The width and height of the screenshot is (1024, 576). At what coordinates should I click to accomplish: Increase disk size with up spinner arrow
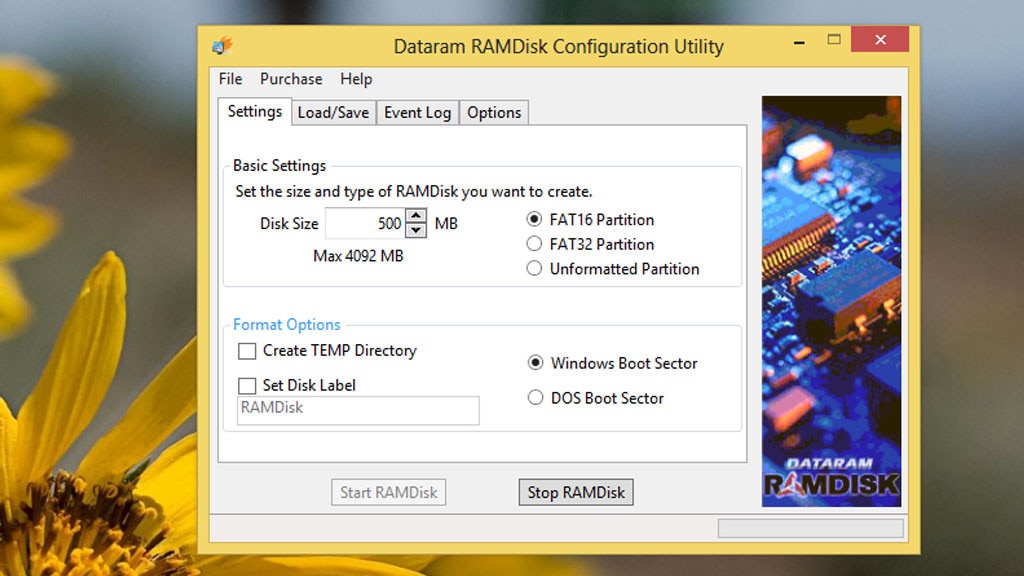tap(417, 216)
